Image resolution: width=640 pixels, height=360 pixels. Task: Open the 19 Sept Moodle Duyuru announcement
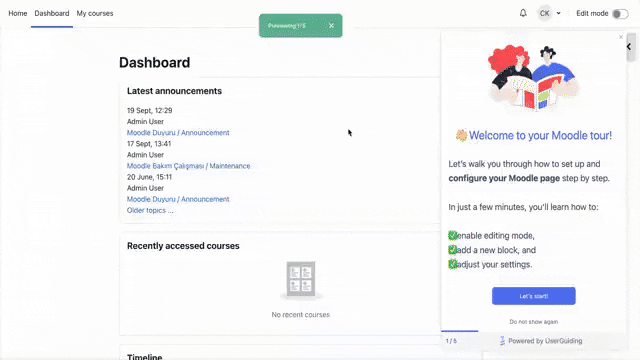[x=178, y=133]
